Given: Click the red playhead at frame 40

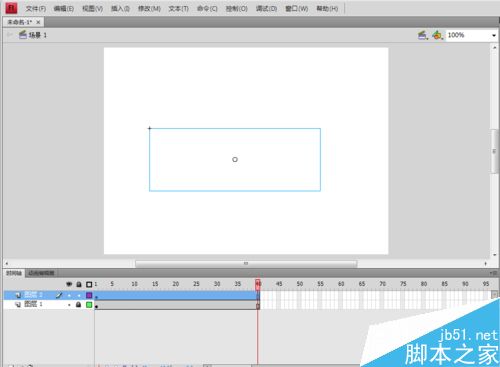Looking at the screenshot, I should 258,284.
